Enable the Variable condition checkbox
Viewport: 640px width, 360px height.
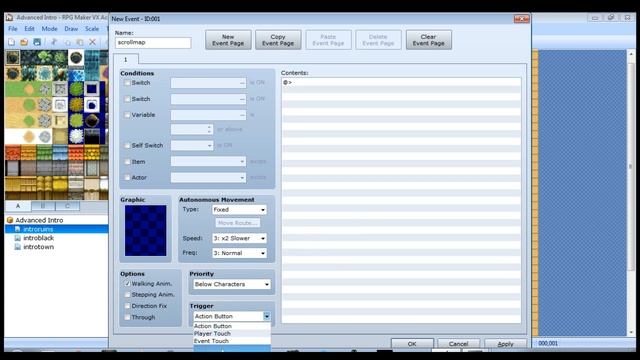127,115
